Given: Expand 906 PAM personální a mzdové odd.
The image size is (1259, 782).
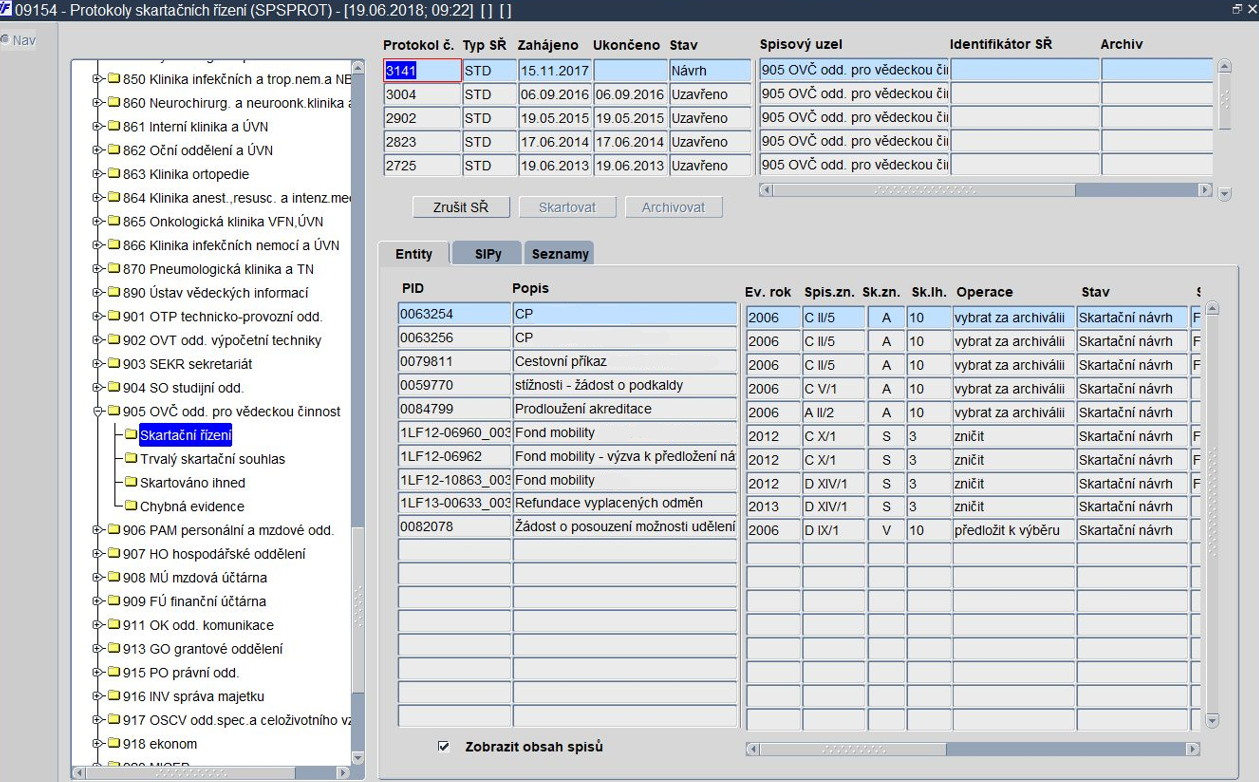Looking at the screenshot, I should point(98,530).
